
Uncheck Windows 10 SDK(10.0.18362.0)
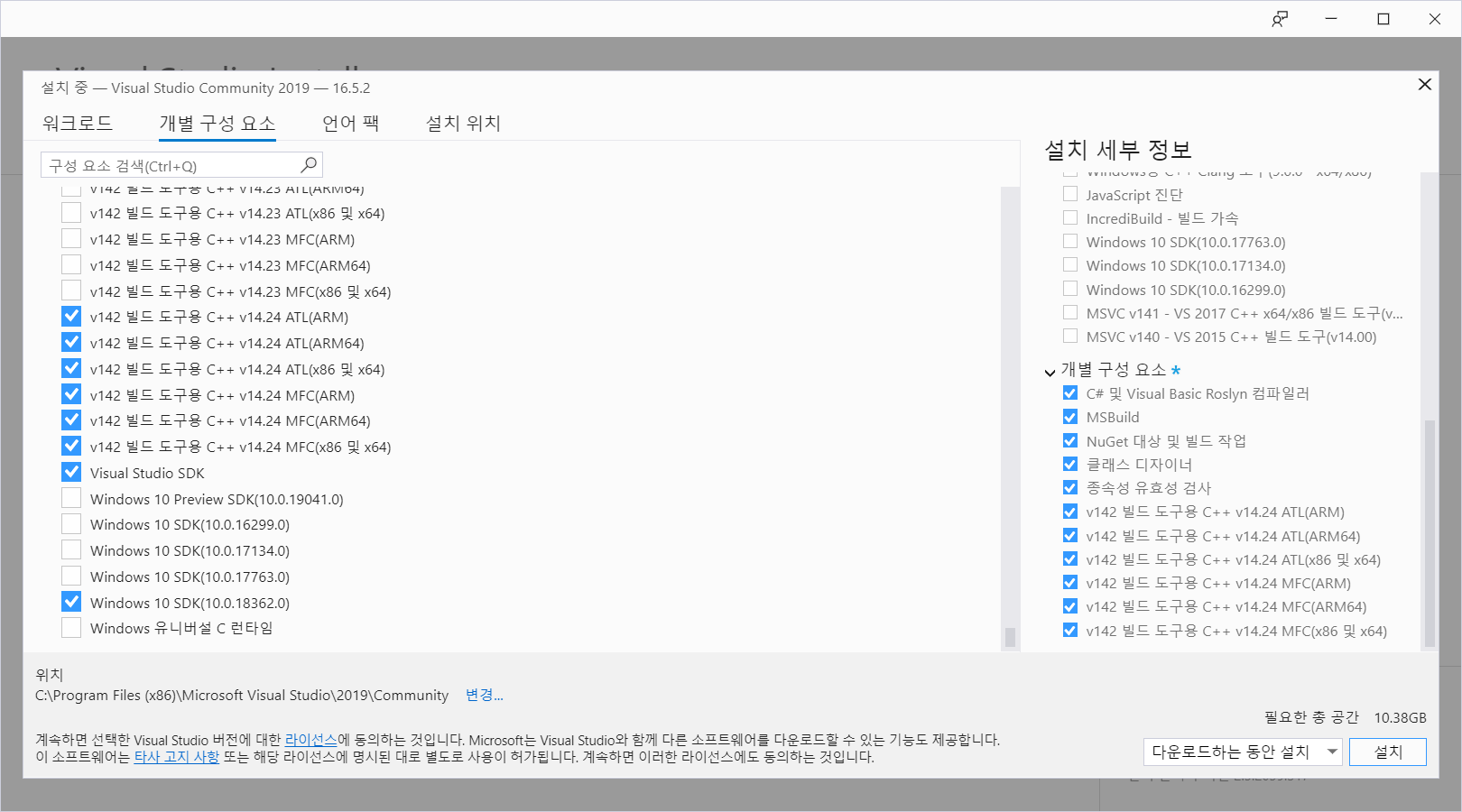pyautogui.click(x=71, y=603)
